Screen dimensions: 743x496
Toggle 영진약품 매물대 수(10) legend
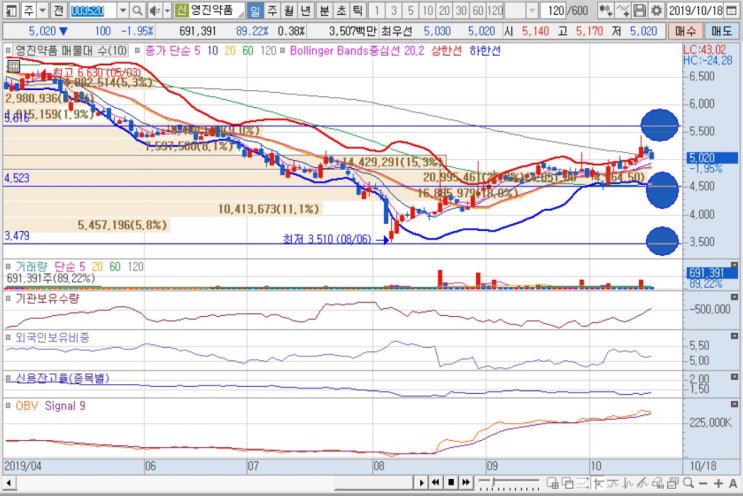tap(72, 51)
